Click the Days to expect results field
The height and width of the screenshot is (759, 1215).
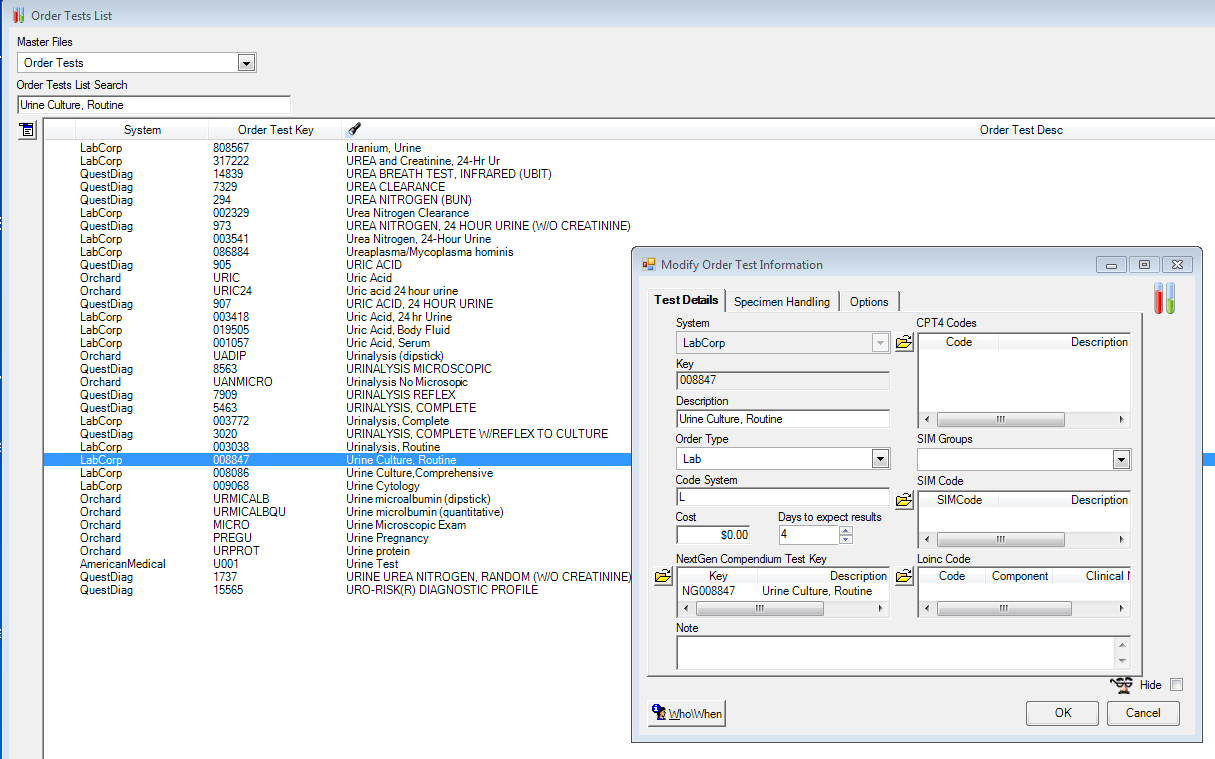(808, 535)
